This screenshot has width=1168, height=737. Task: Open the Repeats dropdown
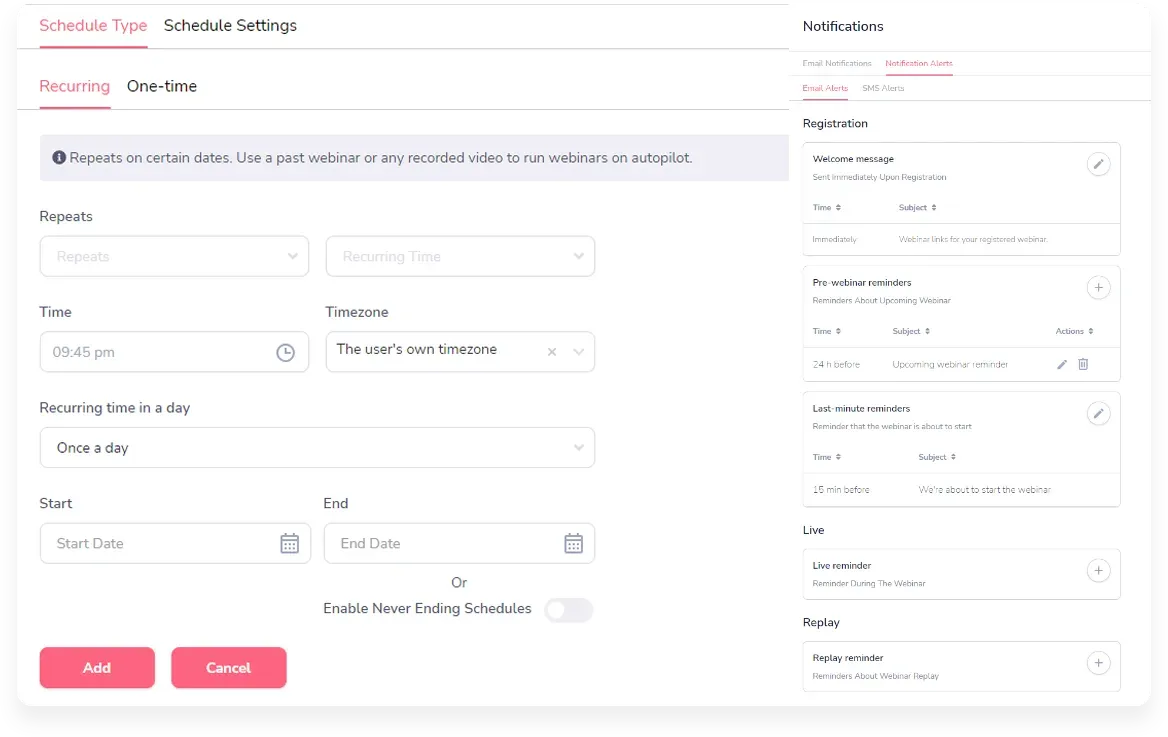[x=175, y=256]
